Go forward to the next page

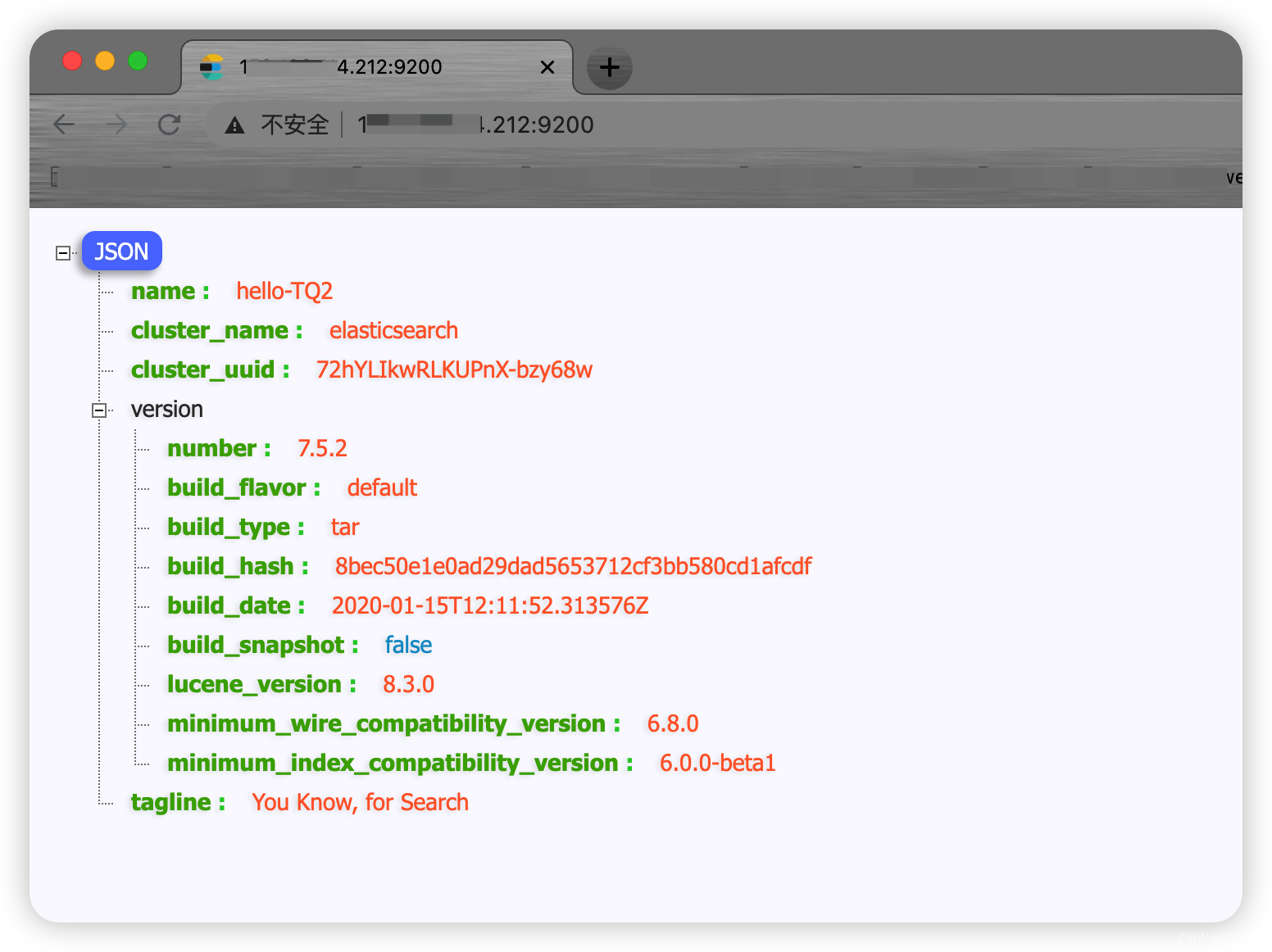click(x=116, y=125)
